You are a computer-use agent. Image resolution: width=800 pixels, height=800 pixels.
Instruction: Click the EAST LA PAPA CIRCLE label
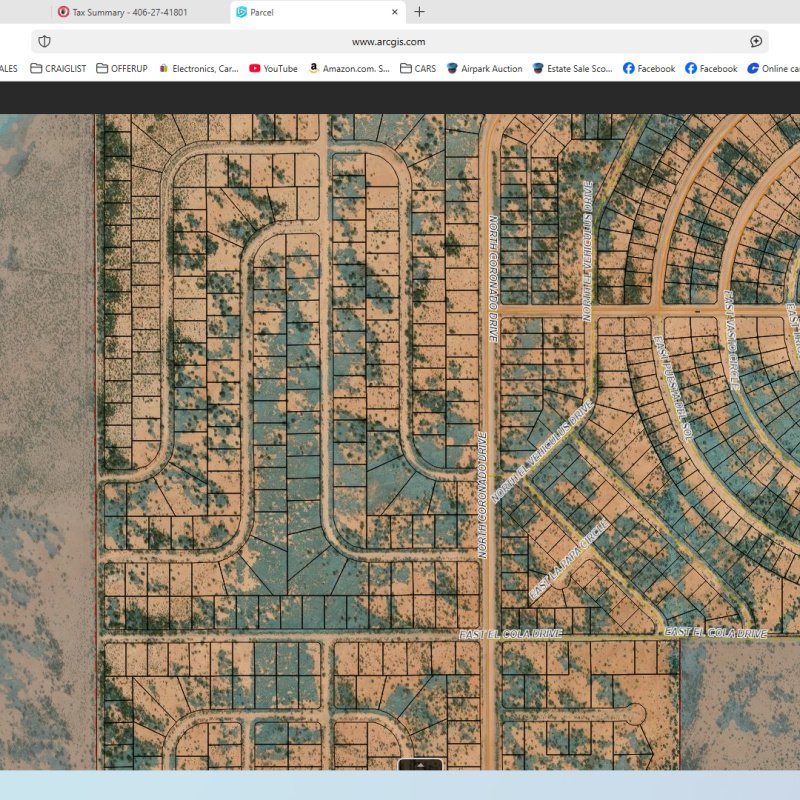tap(569, 559)
